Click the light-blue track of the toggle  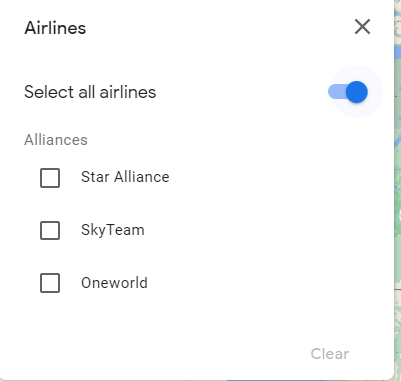[x=337, y=92]
